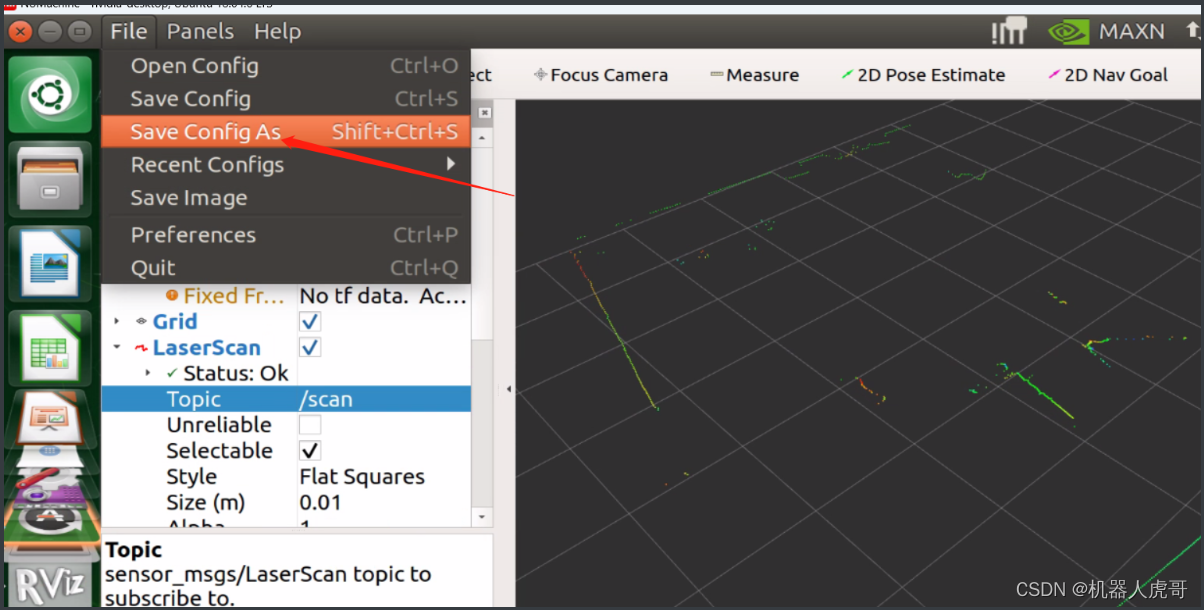Image resolution: width=1204 pixels, height=610 pixels.
Task: Select the Fixed Frame property row
Action: 286,296
